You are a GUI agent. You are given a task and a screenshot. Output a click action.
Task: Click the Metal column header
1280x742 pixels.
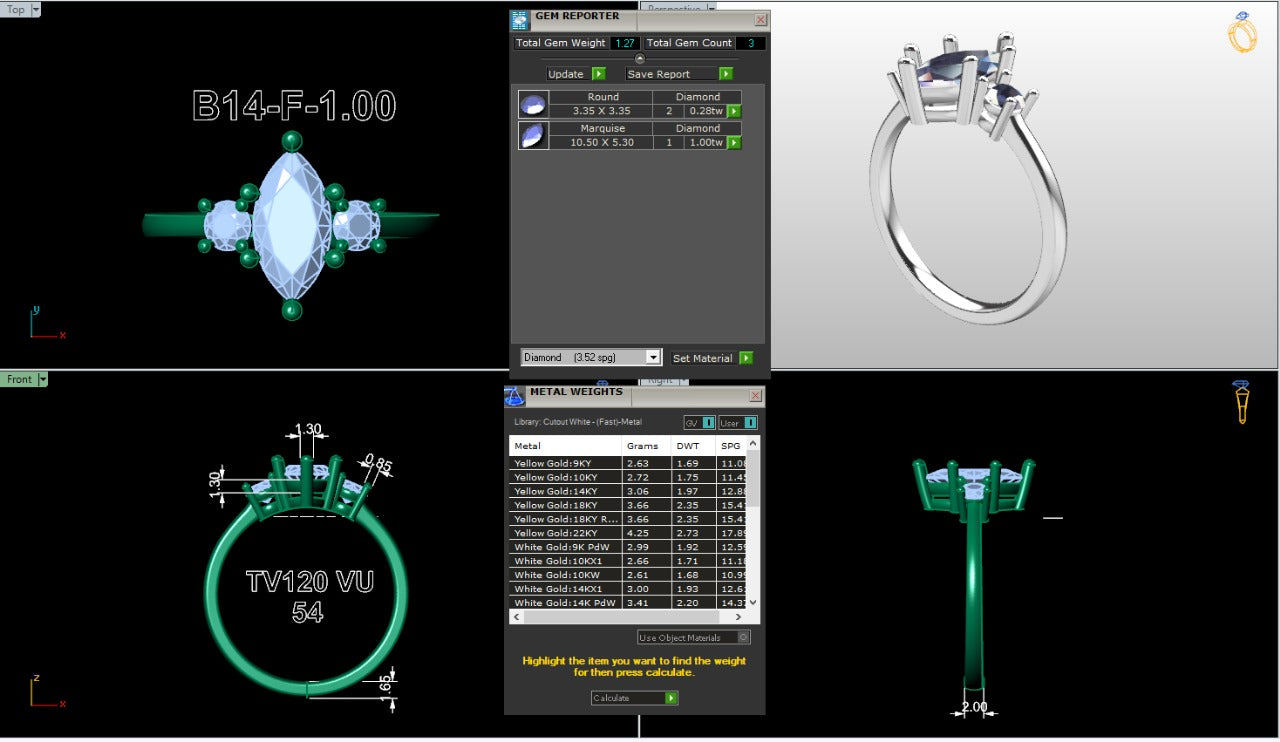(565, 446)
